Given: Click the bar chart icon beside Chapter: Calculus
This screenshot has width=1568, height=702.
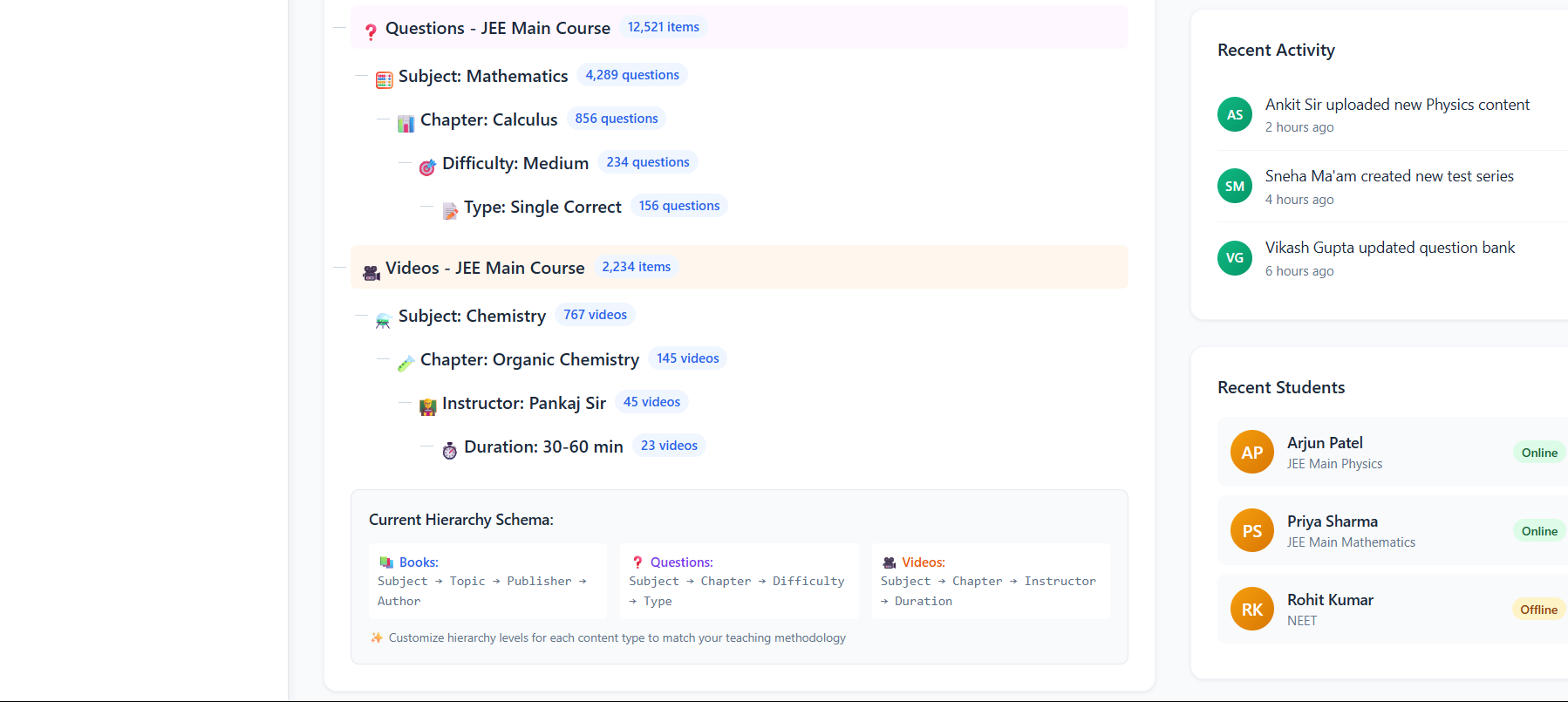Looking at the screenshot, I should tap(406, 124).
